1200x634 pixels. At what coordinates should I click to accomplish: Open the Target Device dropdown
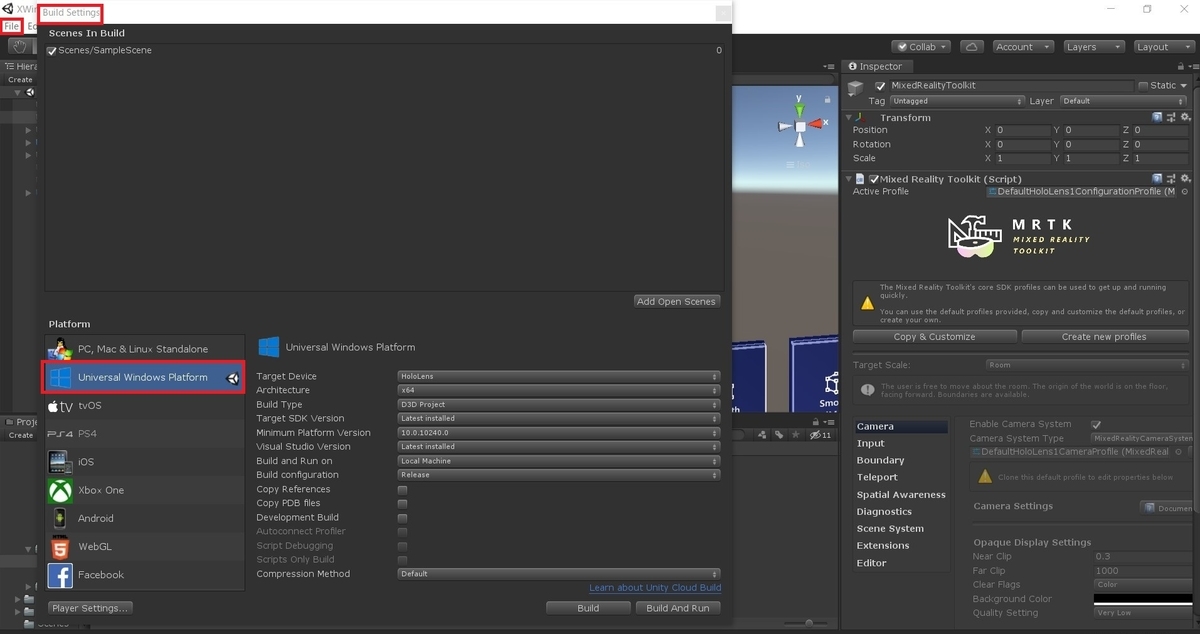(559, 376)
